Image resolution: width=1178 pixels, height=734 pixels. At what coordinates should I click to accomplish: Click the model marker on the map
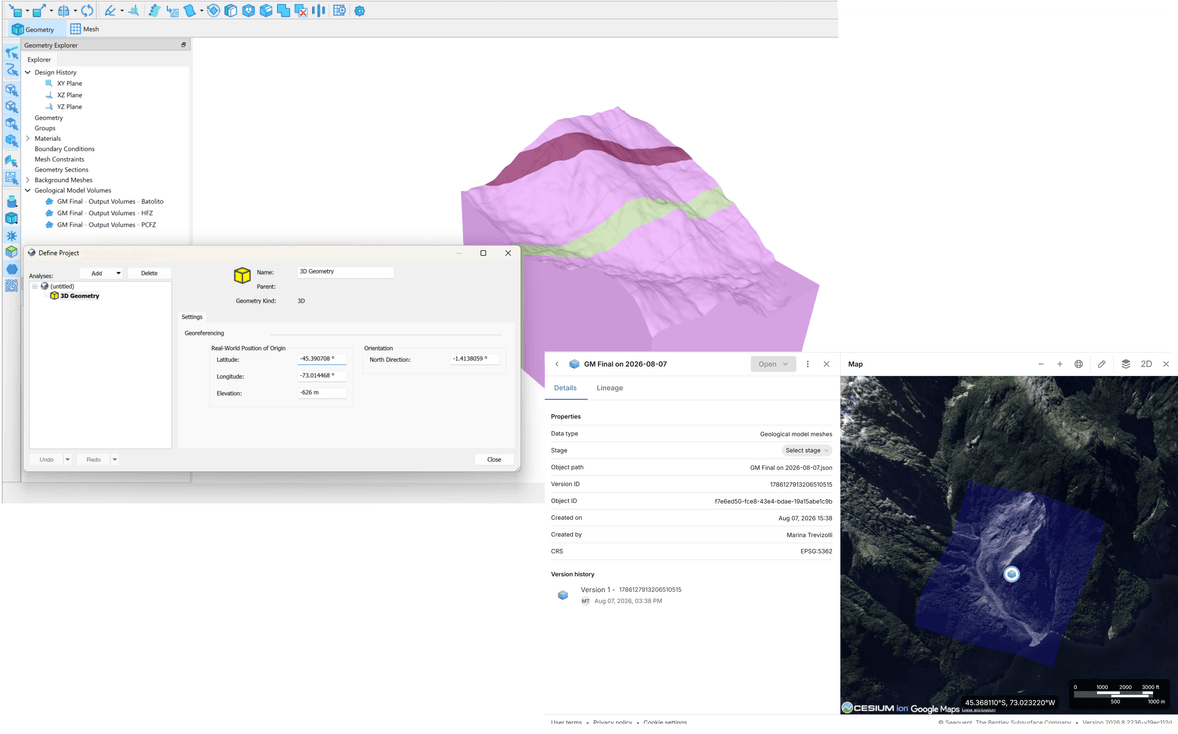coord(1011,574)
